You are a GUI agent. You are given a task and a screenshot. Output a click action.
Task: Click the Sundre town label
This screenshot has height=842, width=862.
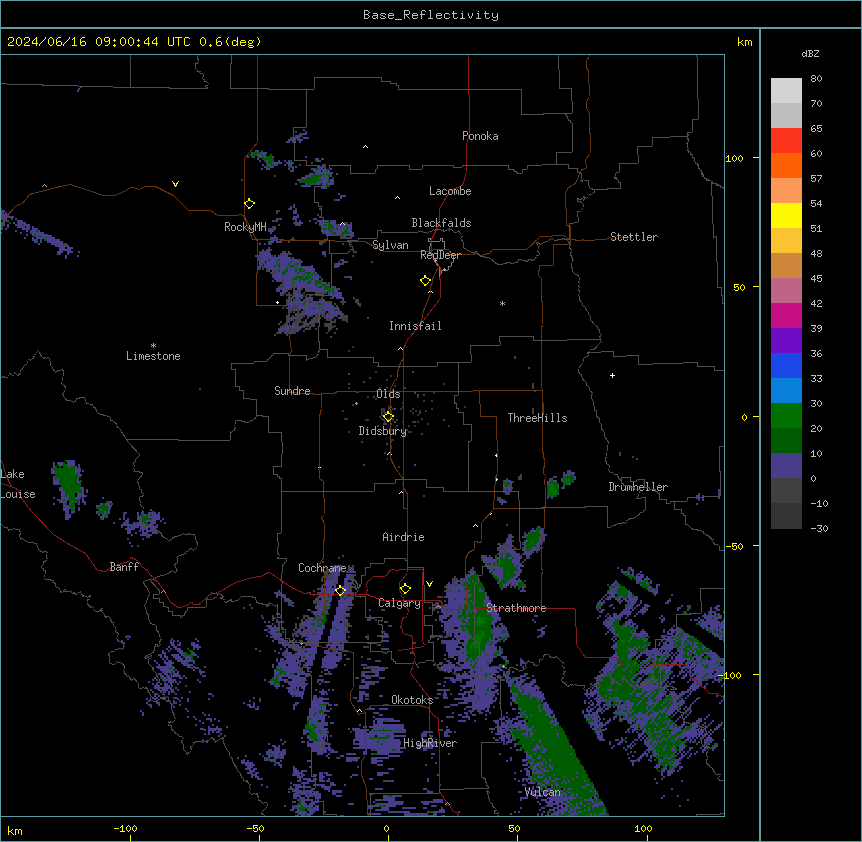click(292, 391)
